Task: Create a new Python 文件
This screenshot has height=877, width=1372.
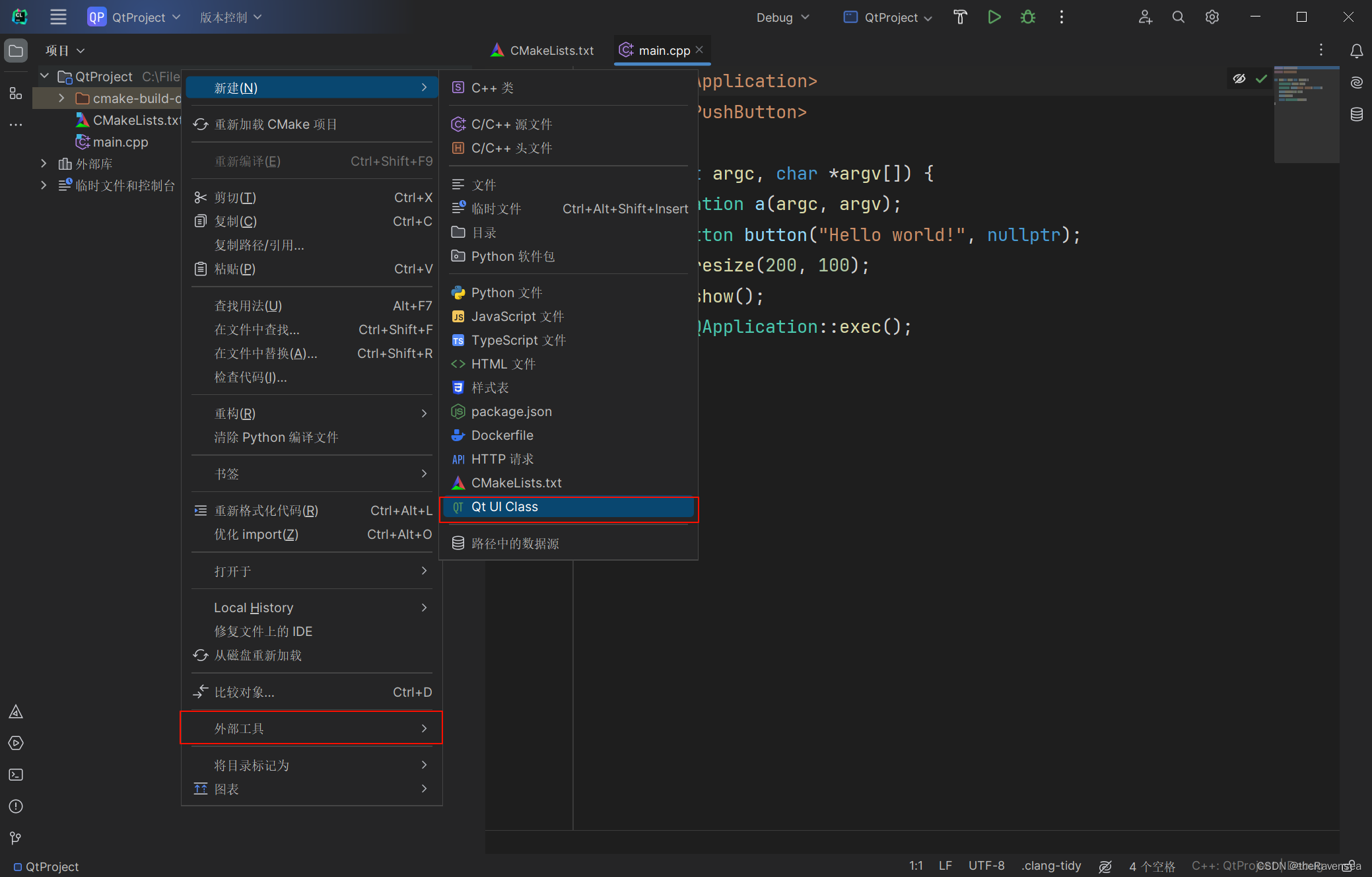Action: [568, 293]
